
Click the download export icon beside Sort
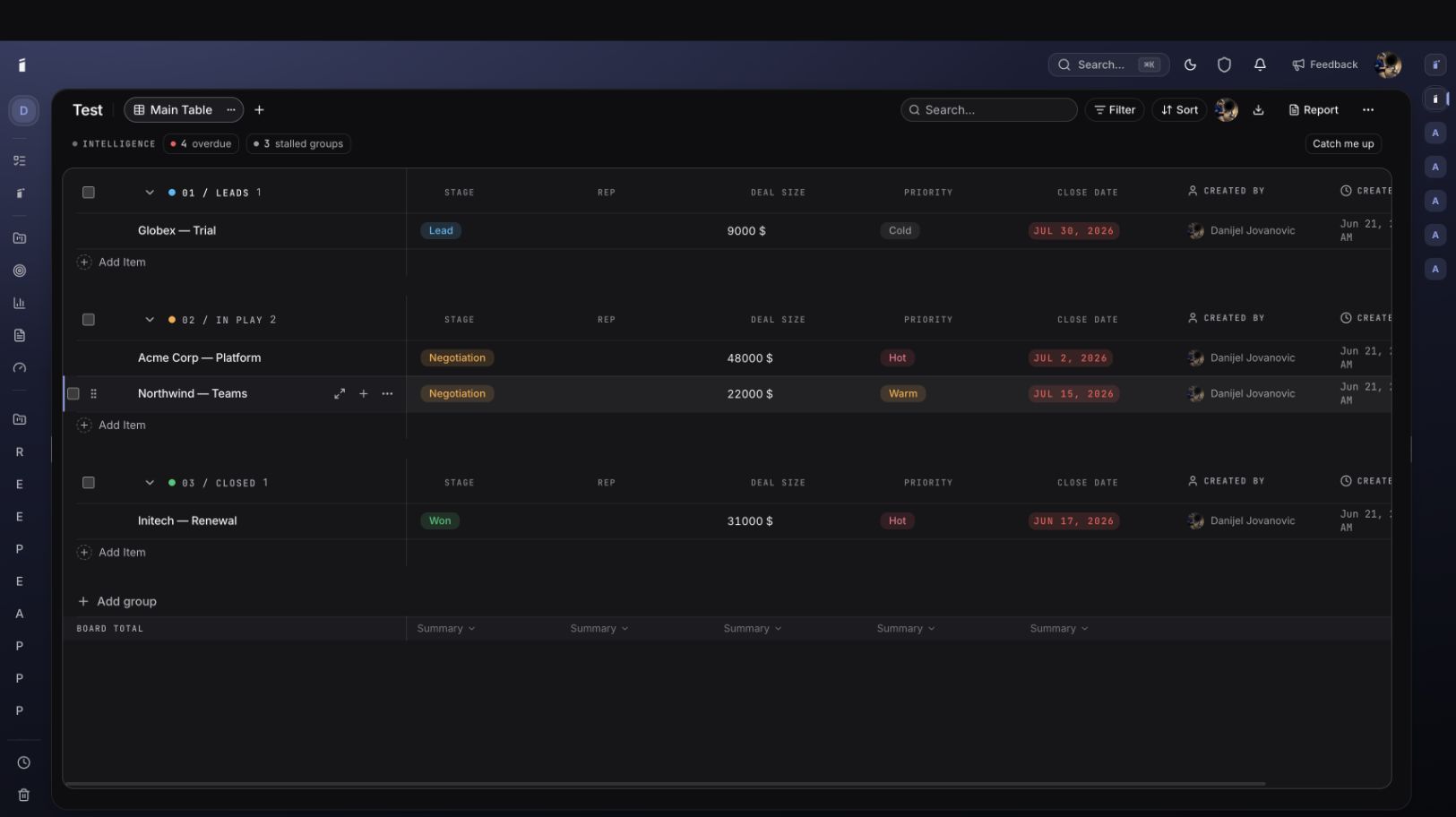[x=1258, y=110]
